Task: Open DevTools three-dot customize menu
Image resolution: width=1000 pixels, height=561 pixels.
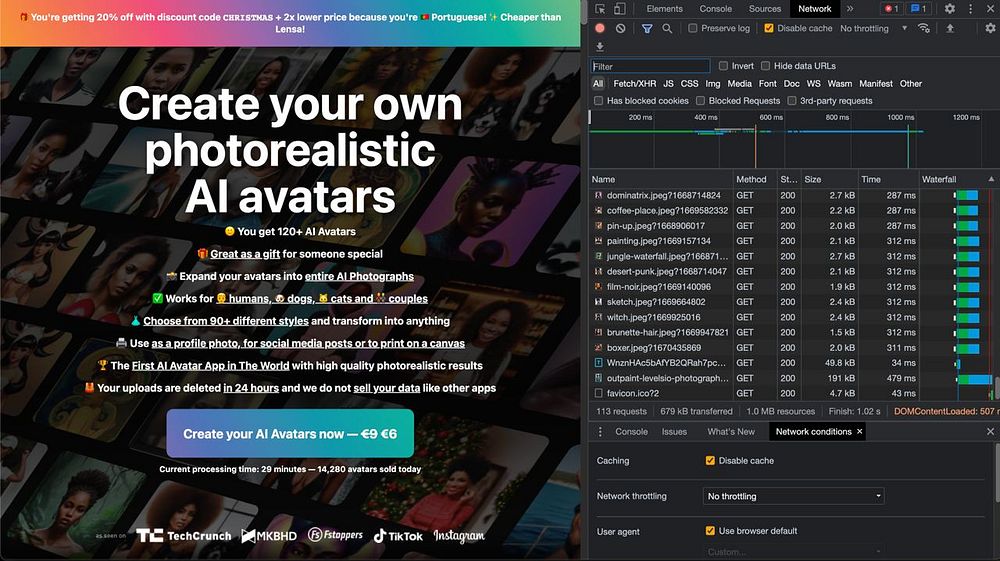Action: (971, 8)
